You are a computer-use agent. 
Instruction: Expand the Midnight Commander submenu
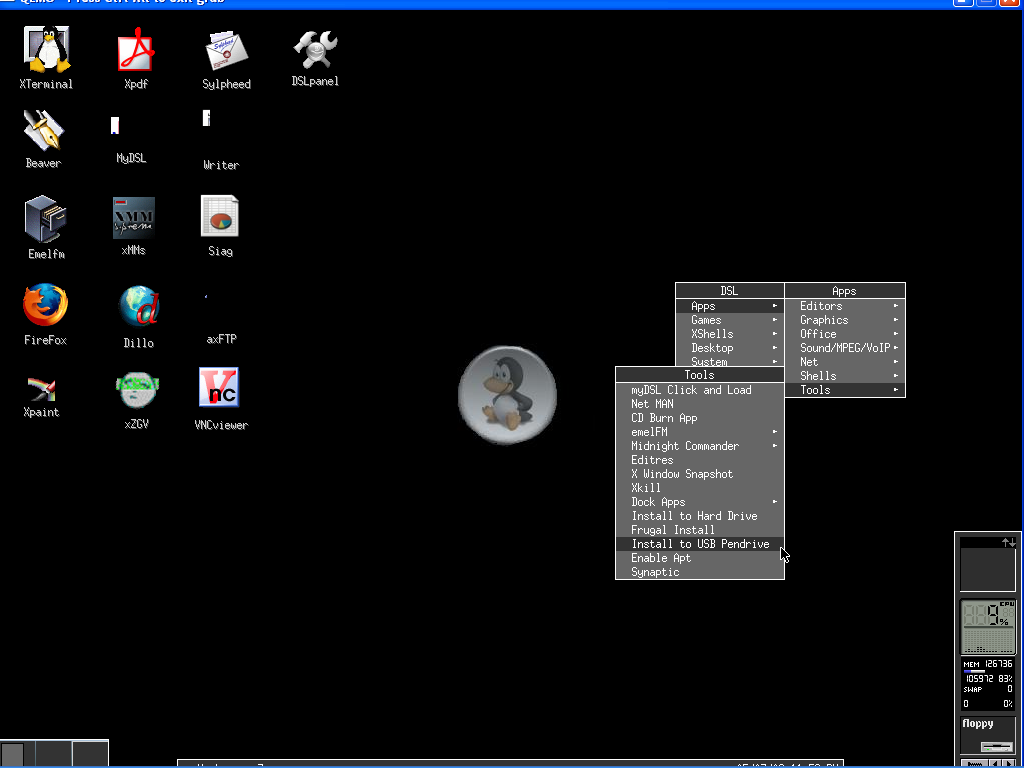(686, 445)
